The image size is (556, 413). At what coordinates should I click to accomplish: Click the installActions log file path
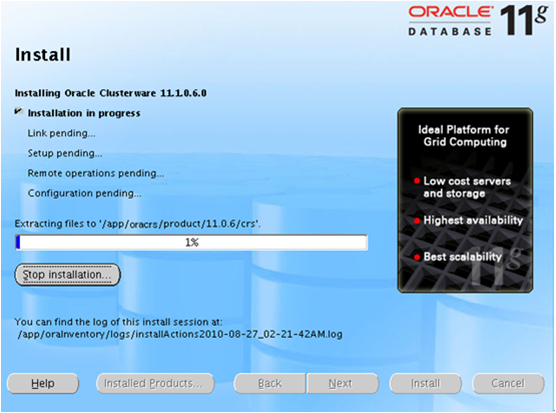[180, 334]
